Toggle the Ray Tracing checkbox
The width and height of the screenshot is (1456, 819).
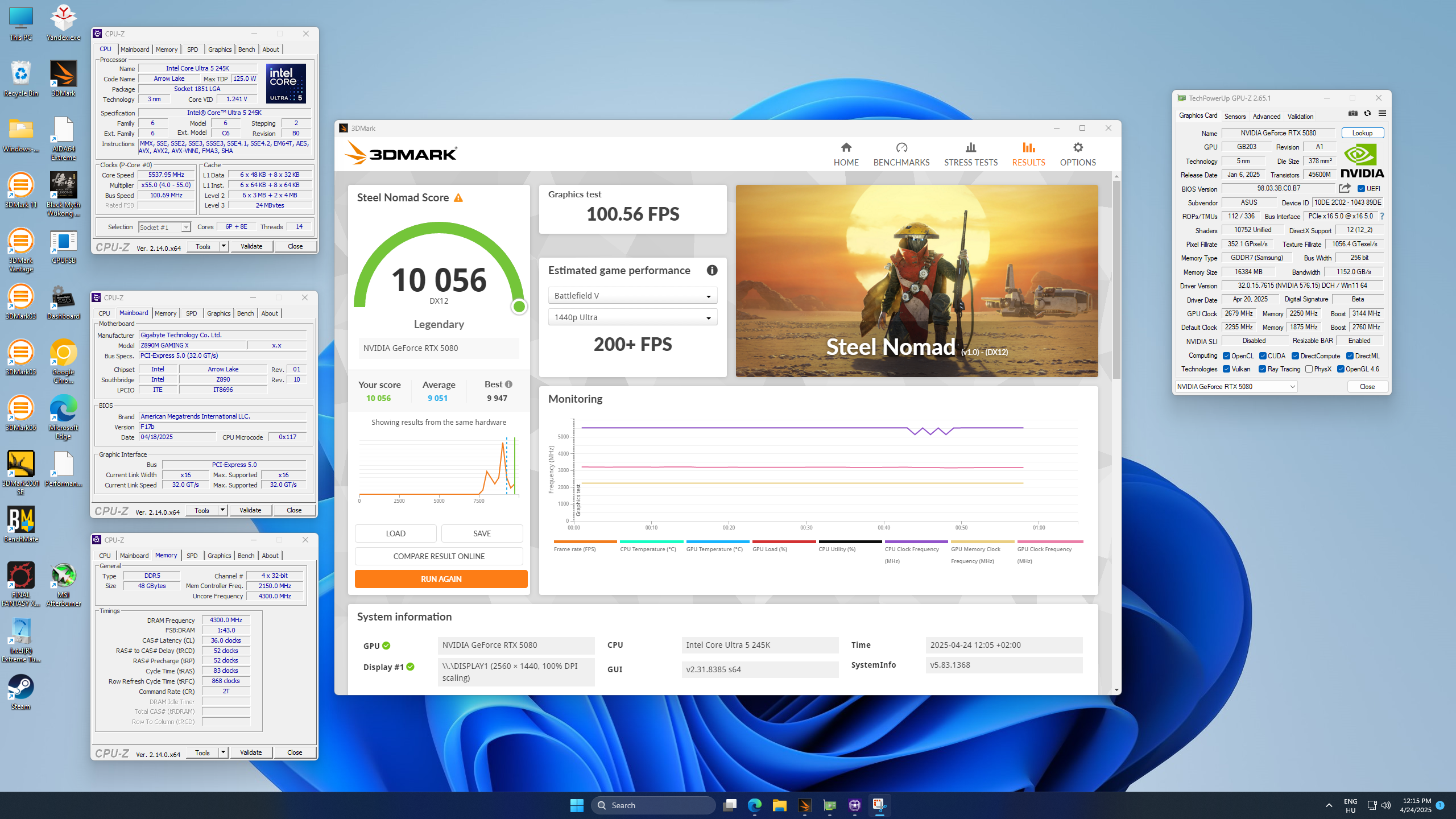coord(1262,369)
